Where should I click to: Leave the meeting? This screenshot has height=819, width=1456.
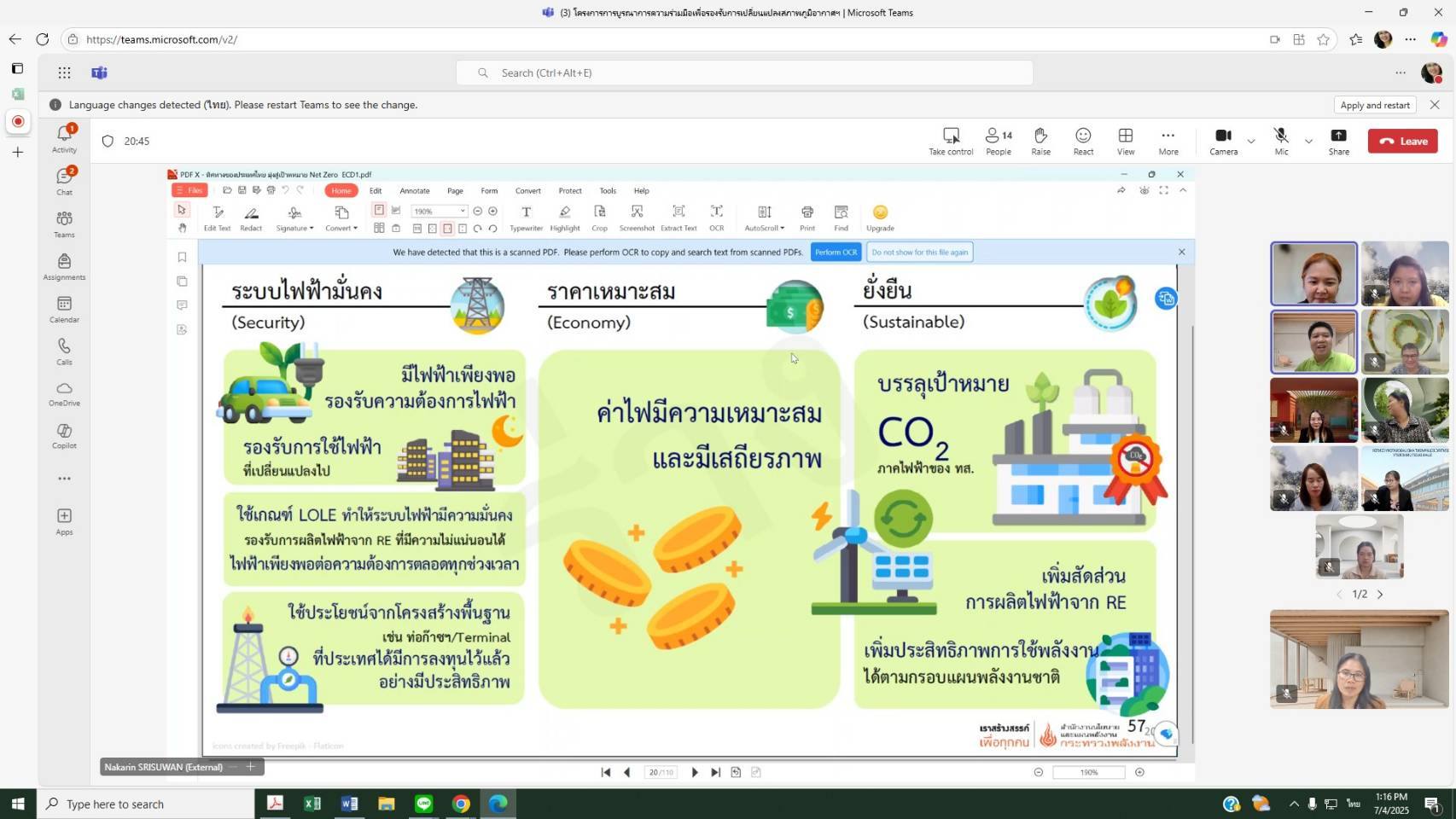click(x=1402, y=142)
